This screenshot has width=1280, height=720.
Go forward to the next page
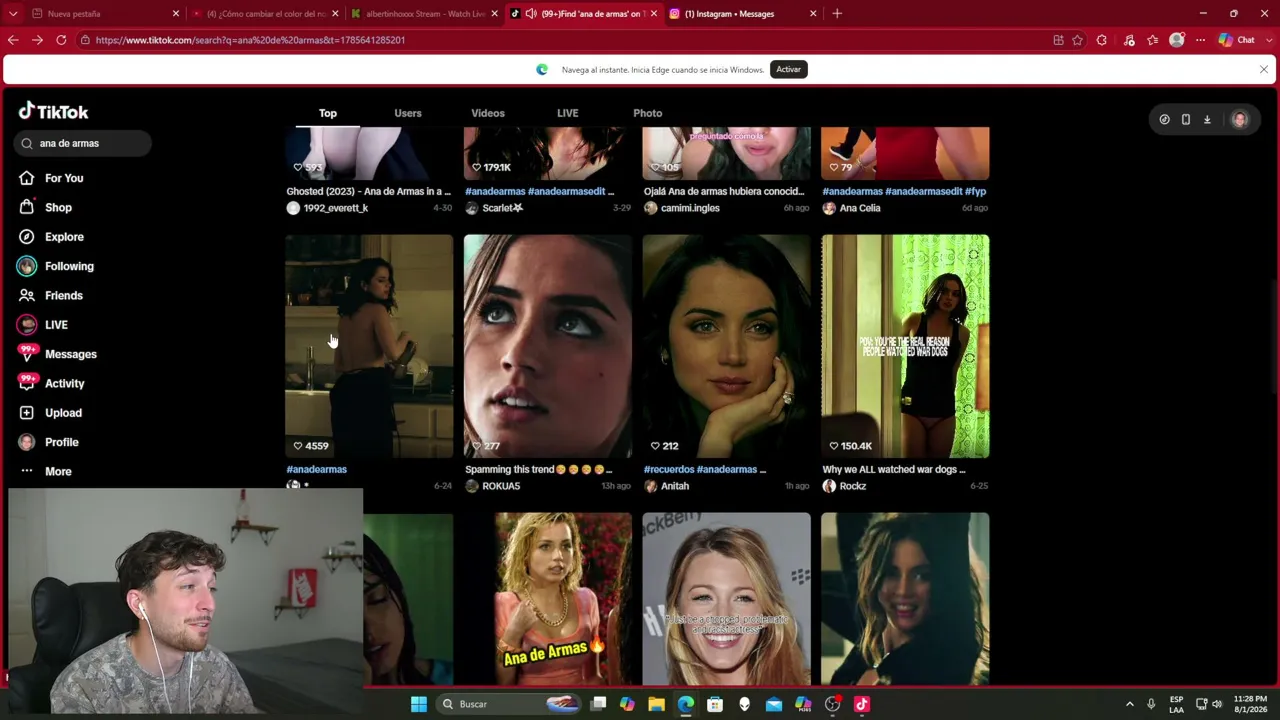pos(37,40)
